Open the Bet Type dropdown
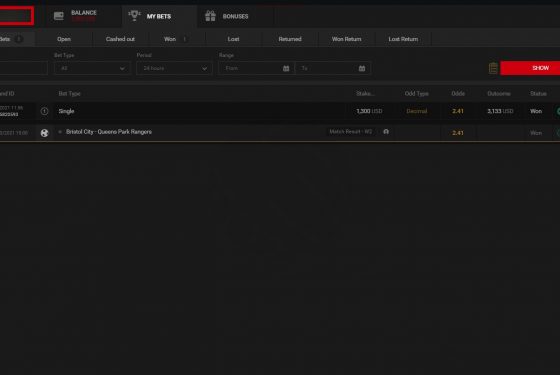 pyautogui.click(x=92, y=68)
